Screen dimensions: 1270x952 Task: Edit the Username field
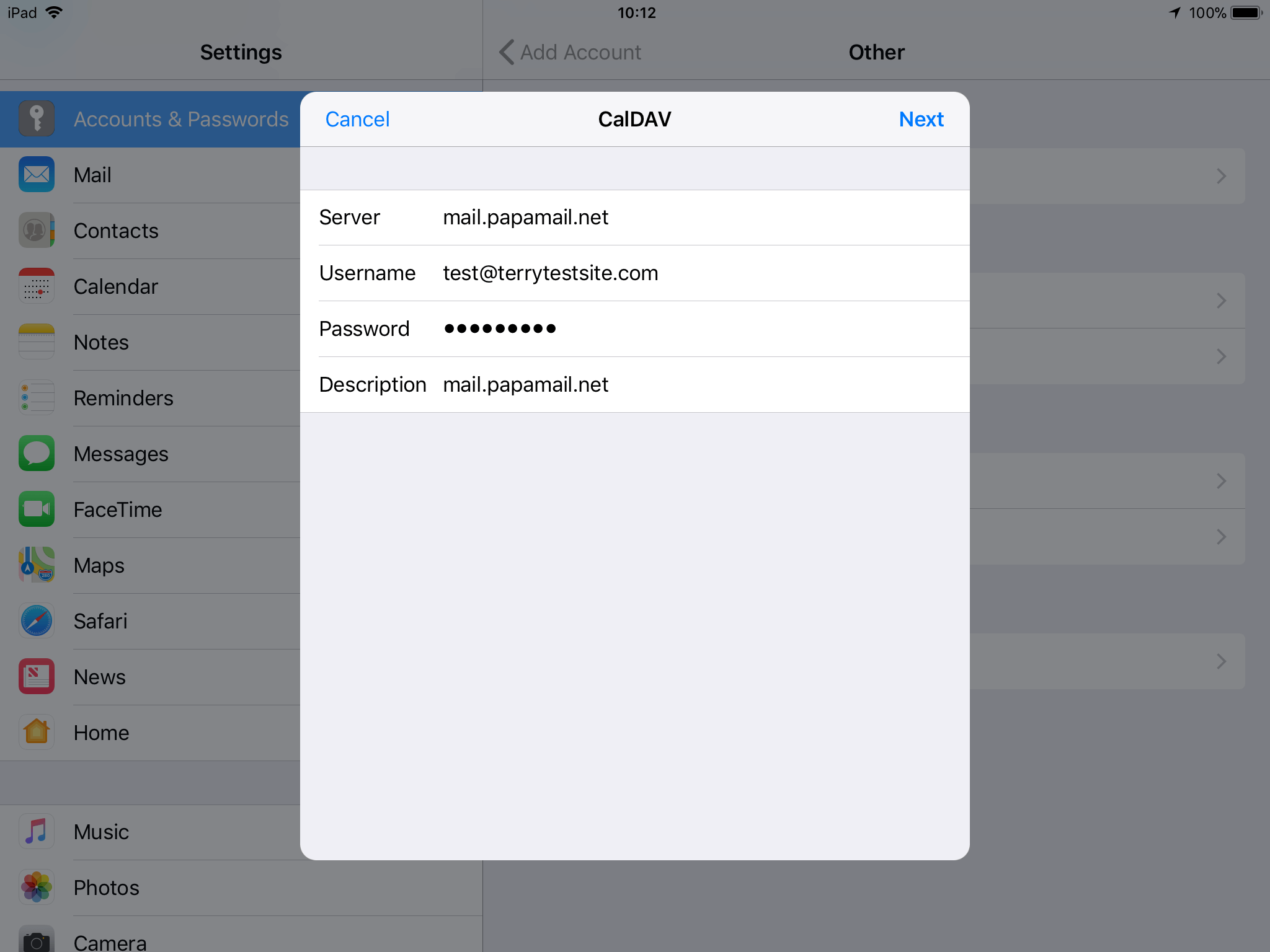[x=635, y=273]
